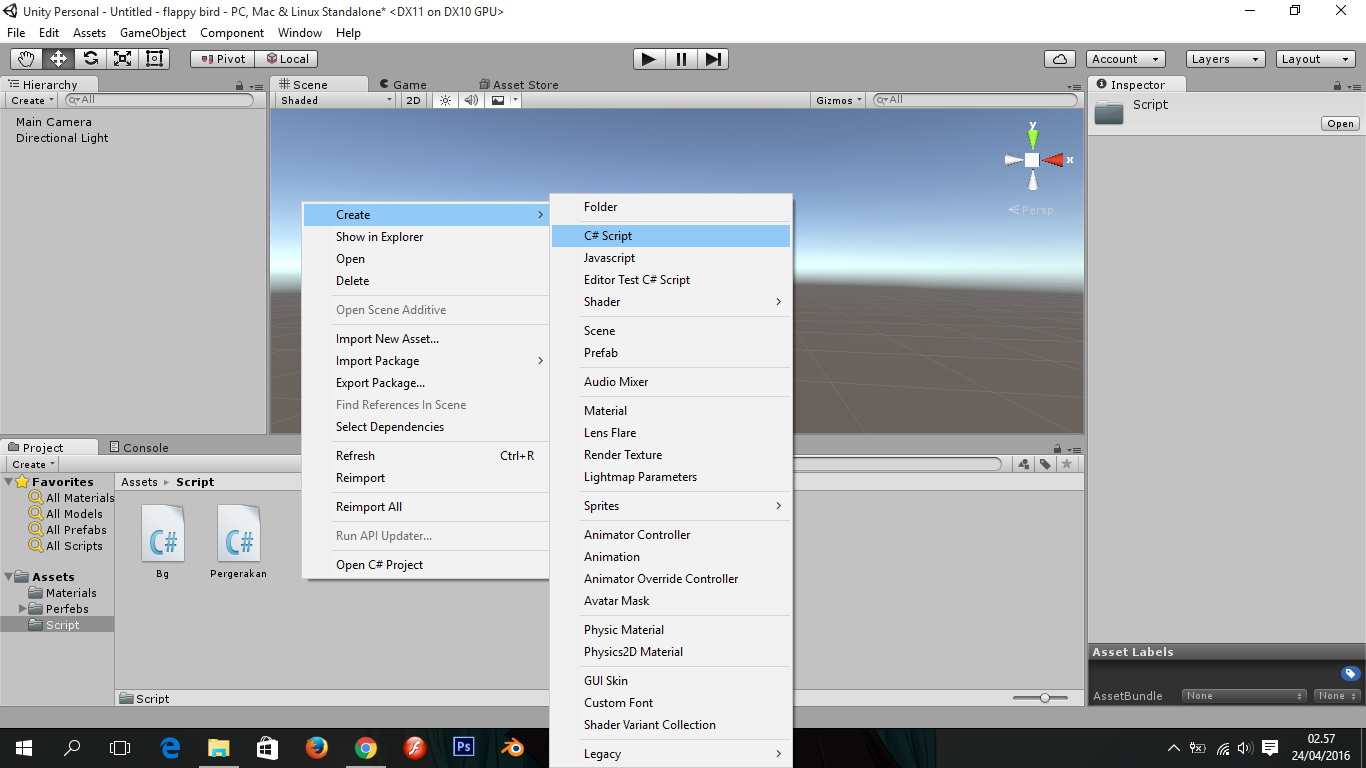Click the Step frame button
The width and height of the screenshot is (1366, 768).
tap(712, 59)
